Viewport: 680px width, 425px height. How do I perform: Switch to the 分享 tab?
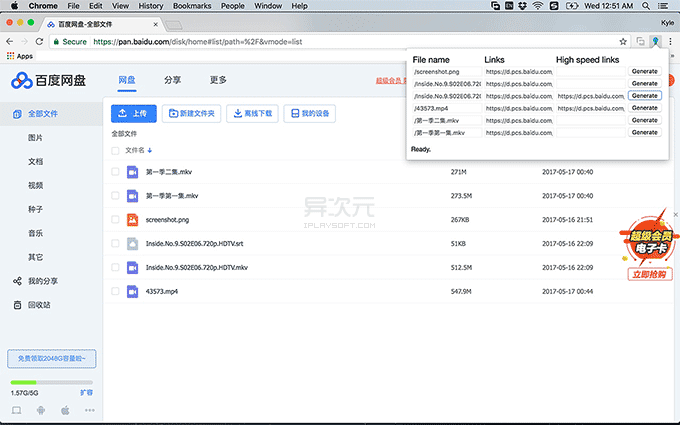pyautogui.click(x=172, y=80)
